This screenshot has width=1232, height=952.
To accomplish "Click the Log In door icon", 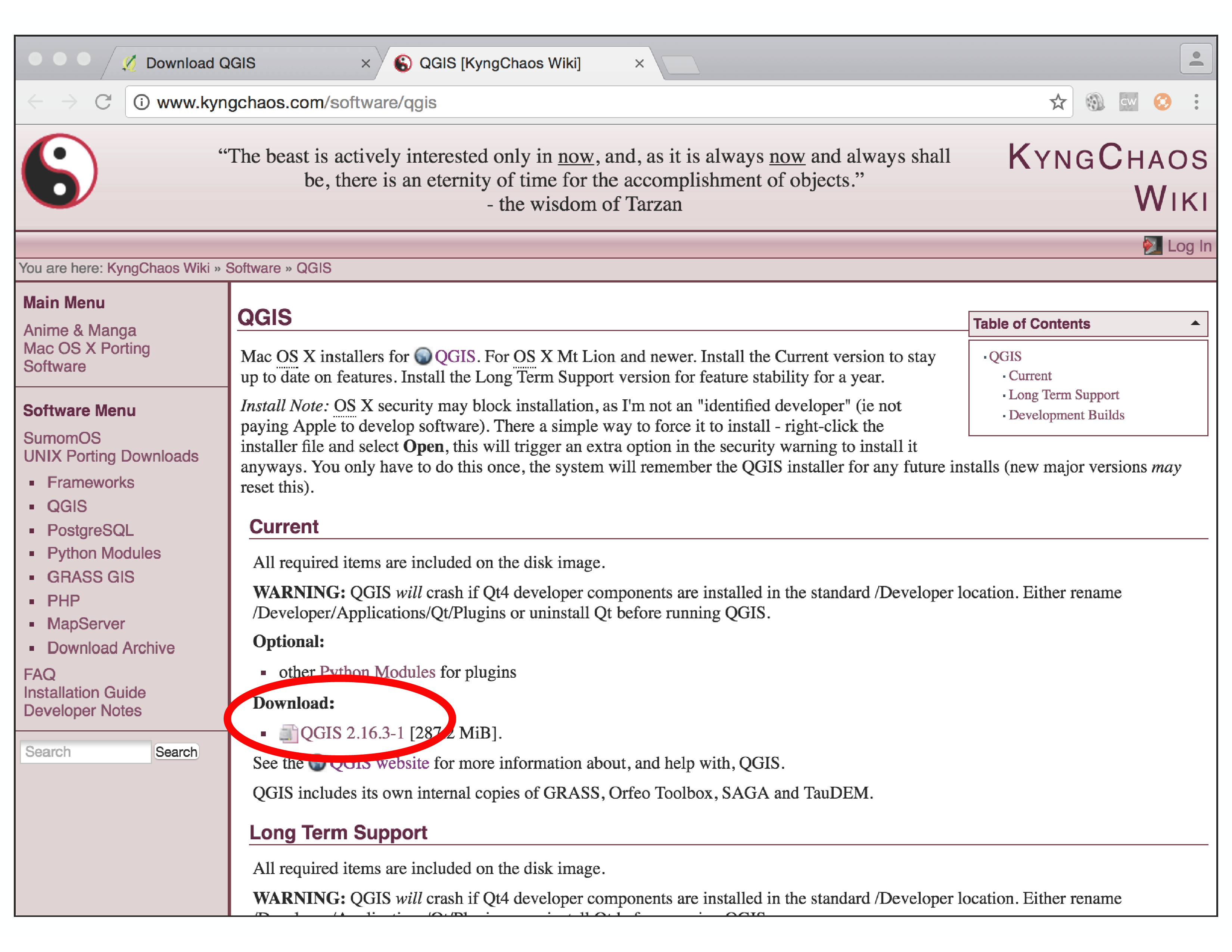I will [1152, 245].
